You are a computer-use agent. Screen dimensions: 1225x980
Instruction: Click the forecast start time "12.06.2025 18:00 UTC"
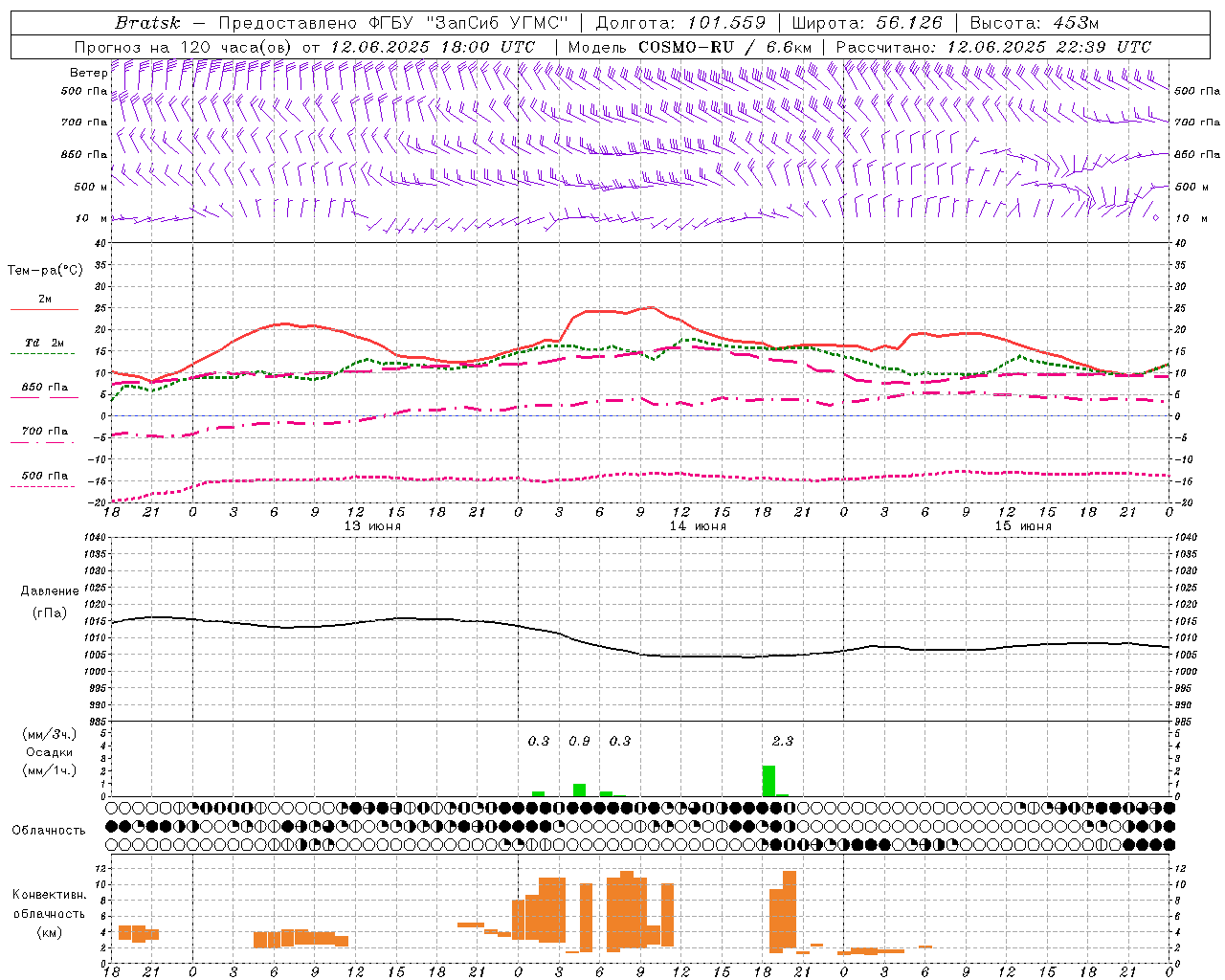pos(433,47)
